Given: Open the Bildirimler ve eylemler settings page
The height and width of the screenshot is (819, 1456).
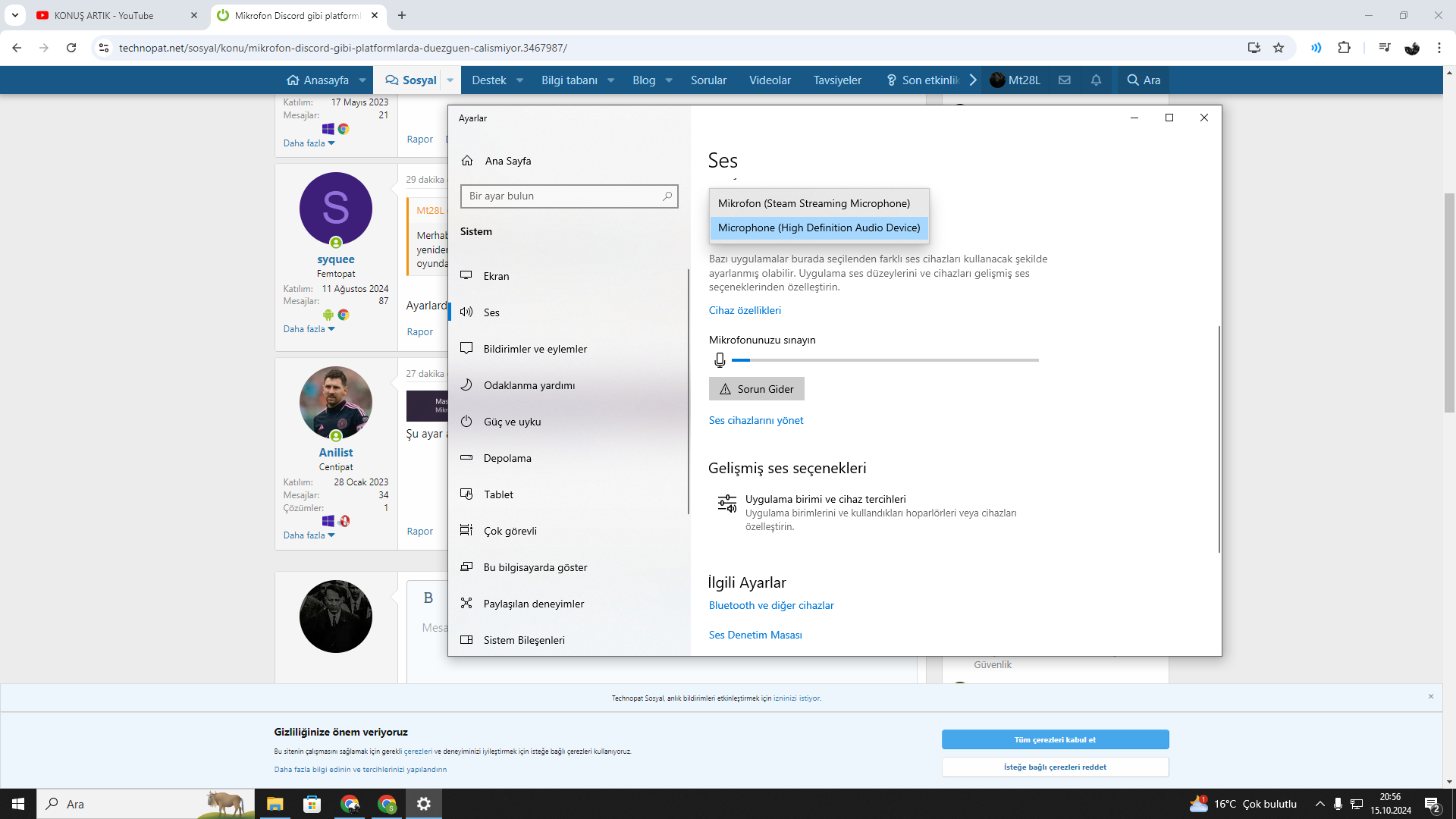Looking at the screenshot, I should pyautogui.click(x=535, y=349).
